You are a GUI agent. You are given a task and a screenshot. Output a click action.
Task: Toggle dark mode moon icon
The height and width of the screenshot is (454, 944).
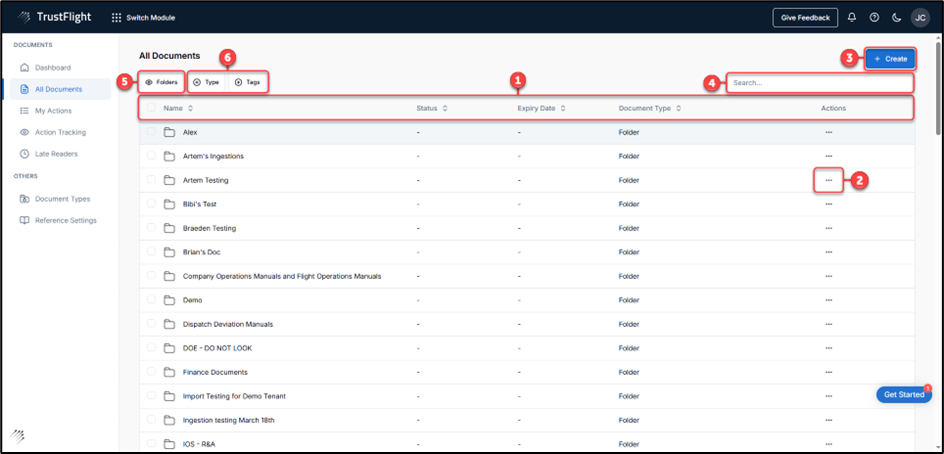tap(897, 17)
